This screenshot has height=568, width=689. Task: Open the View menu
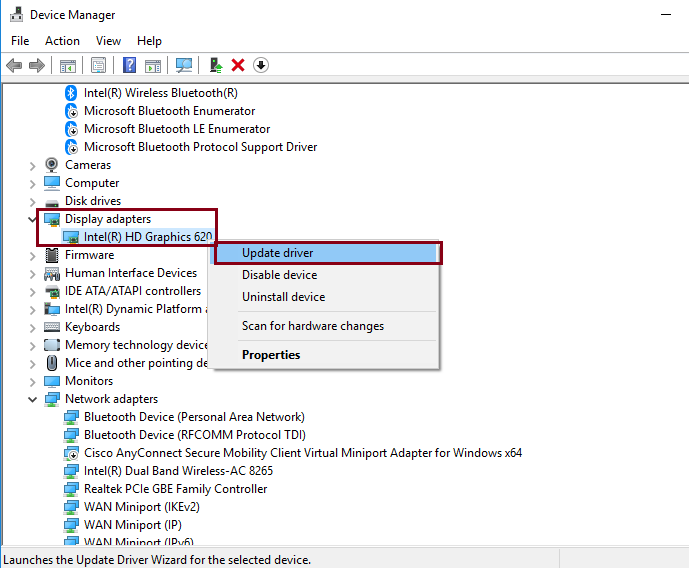coord(108,41)
